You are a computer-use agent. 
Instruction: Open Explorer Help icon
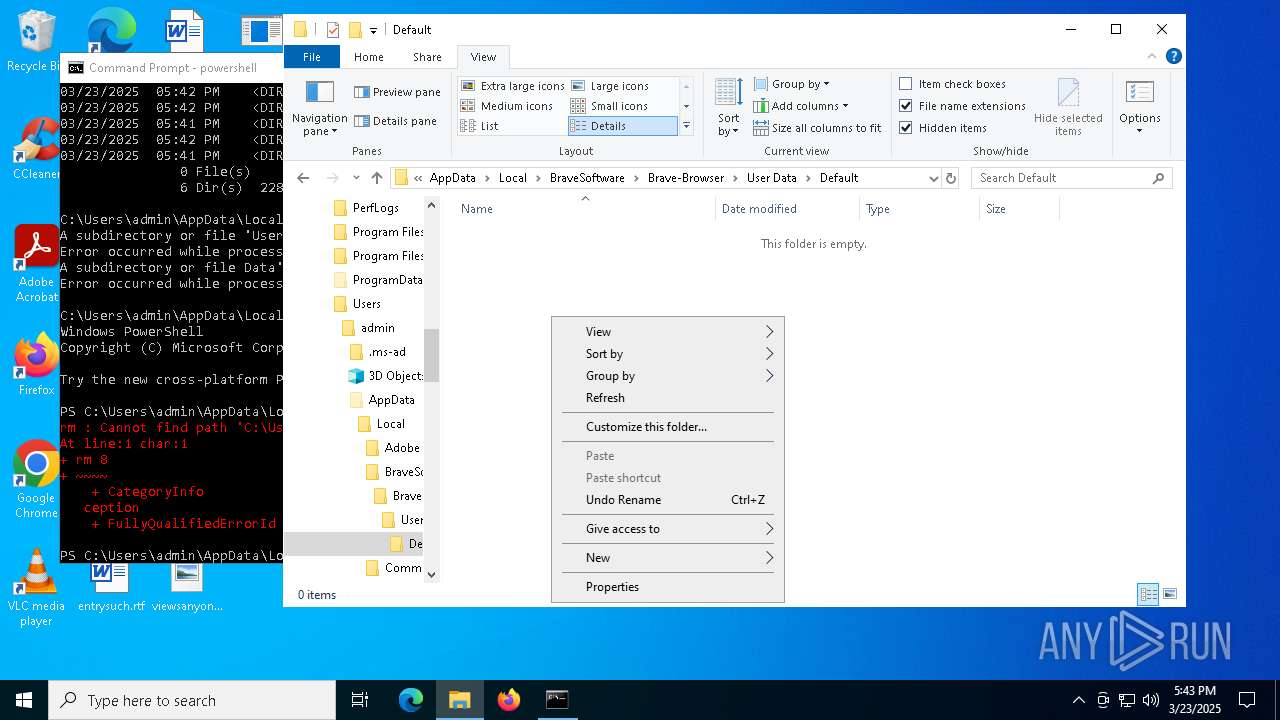click(1174, 57)
